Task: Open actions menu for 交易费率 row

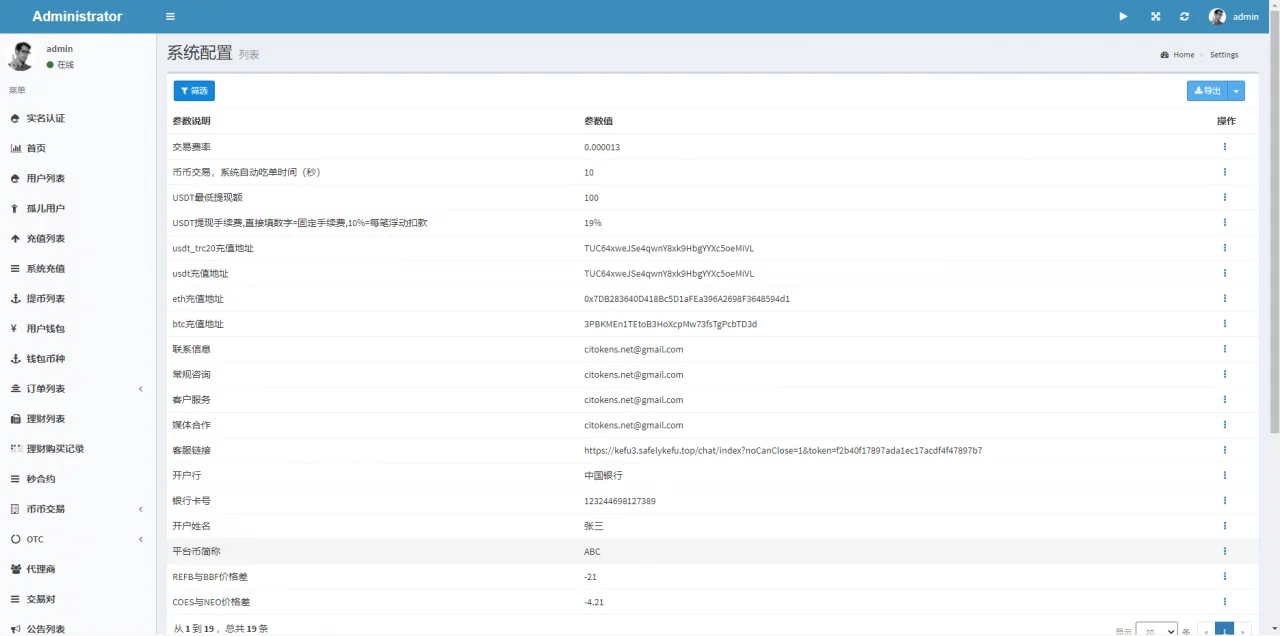Action: tap(1224, 147)
